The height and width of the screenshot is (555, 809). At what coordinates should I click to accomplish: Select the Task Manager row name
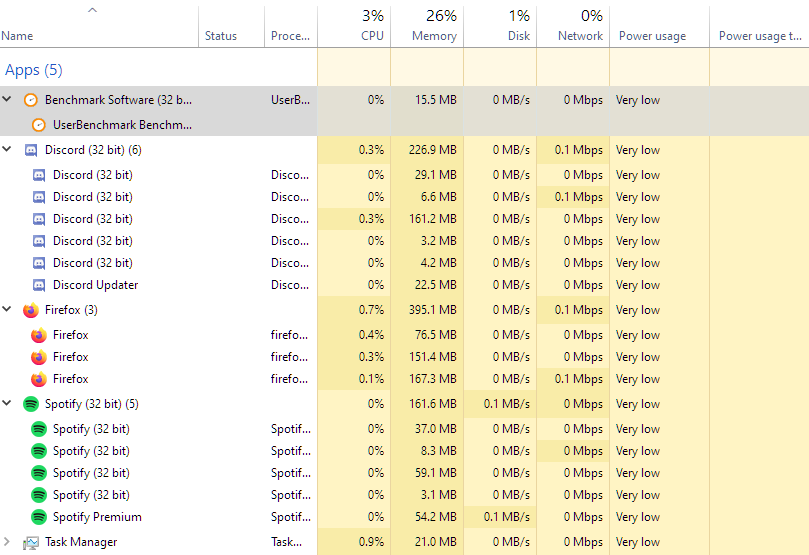(x=81, y=542)
